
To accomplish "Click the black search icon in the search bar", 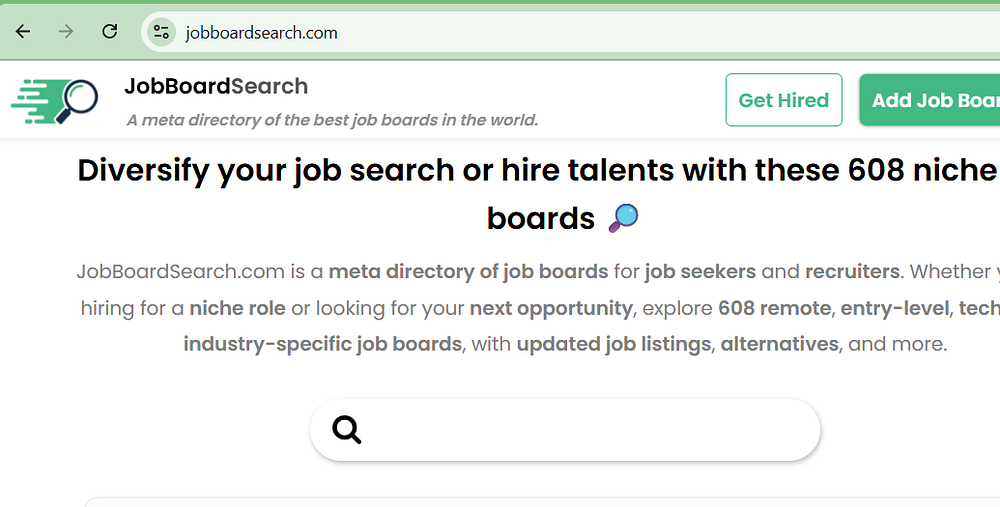I will tap(346, 430).
